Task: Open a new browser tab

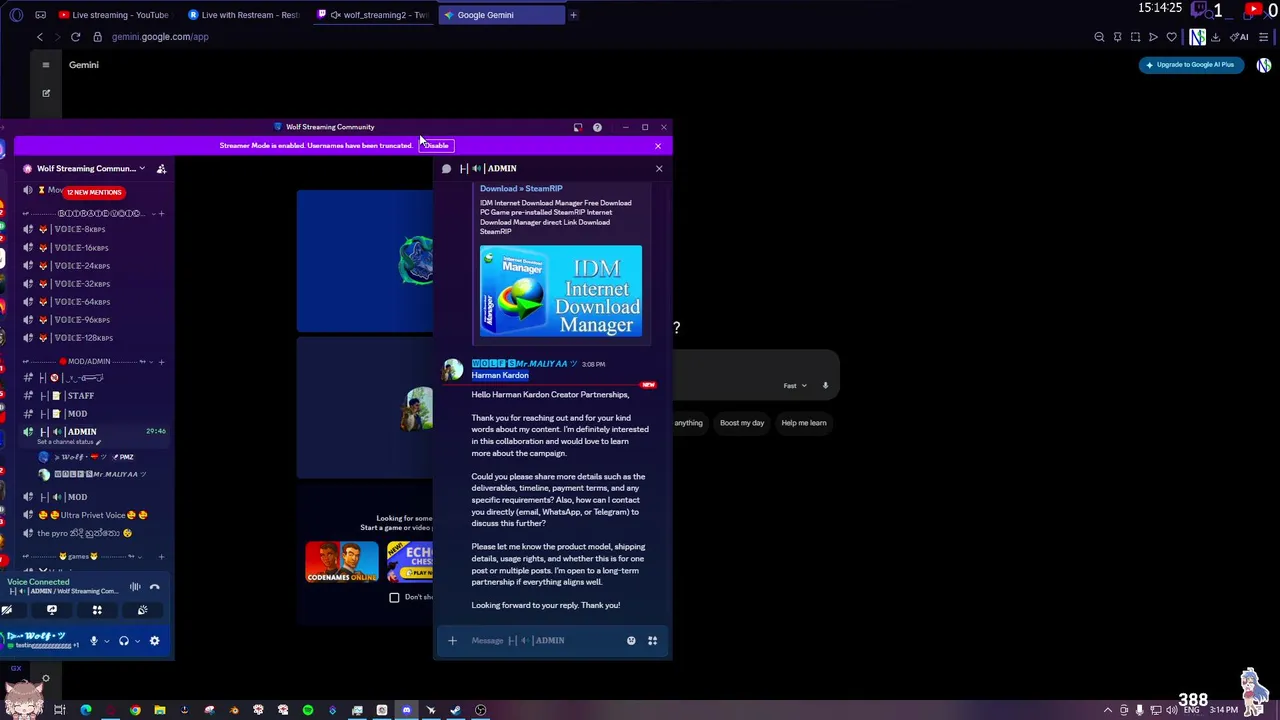Action: [573, 15]
